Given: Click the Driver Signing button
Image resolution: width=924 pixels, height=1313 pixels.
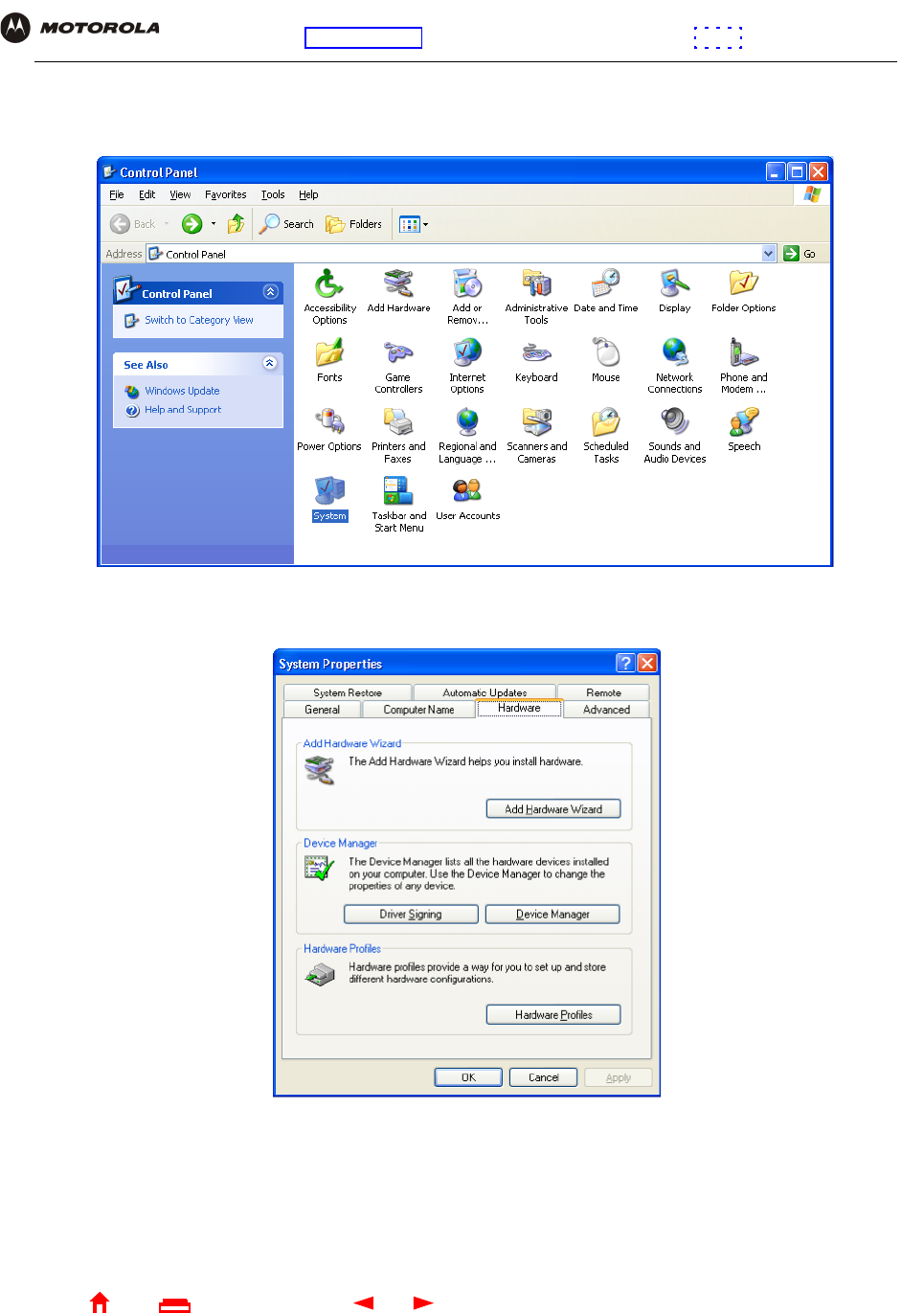Looking at the screenshot, I should pos(411,915).
